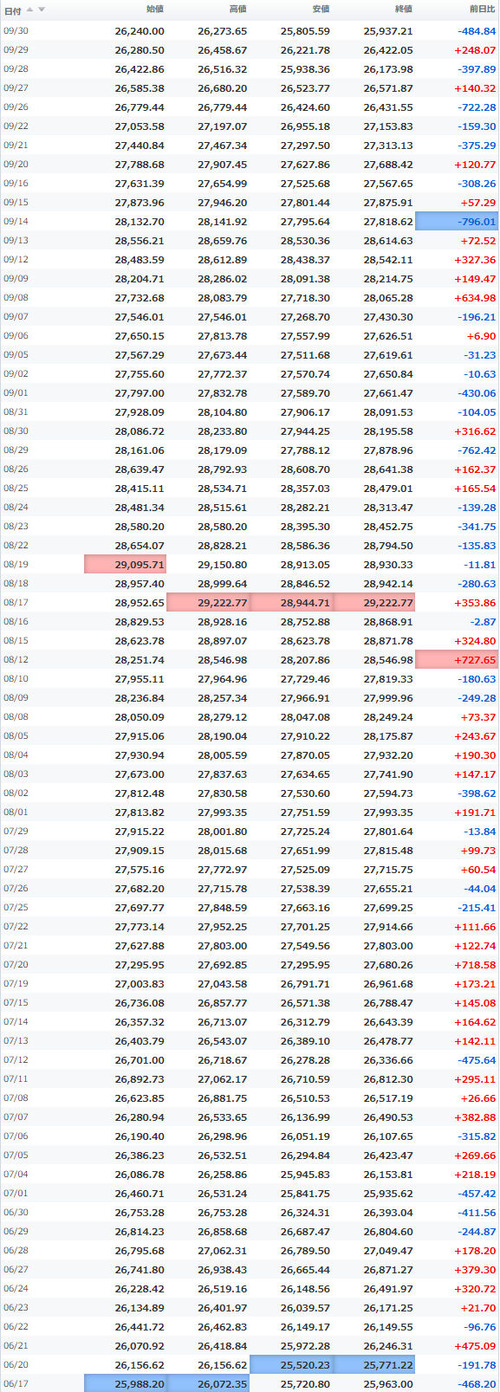Click the opening value 28,236.84

tap(139, 696)
